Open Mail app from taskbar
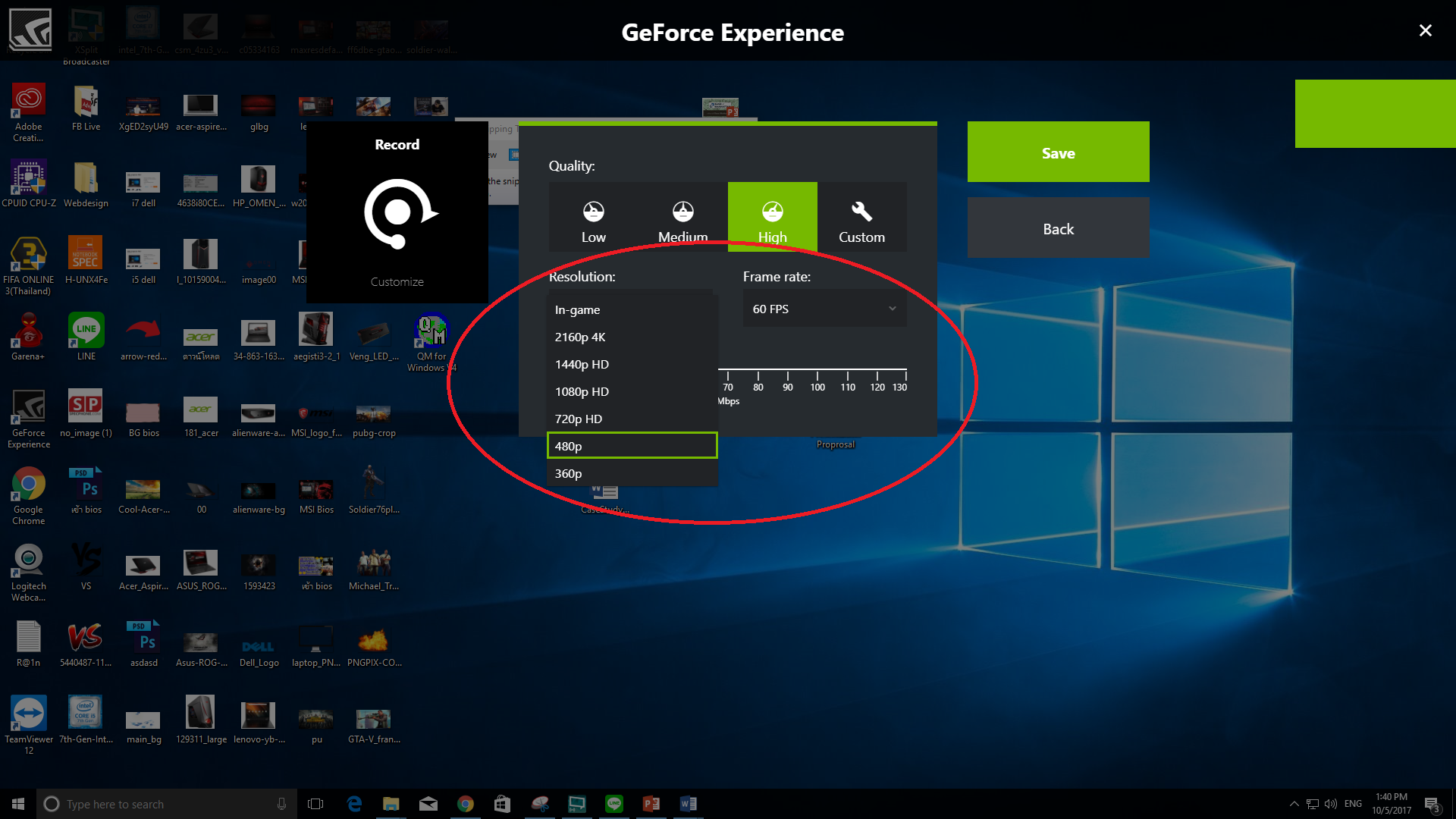The width and height of the screenshot is (1456, 819). [428, 804]
